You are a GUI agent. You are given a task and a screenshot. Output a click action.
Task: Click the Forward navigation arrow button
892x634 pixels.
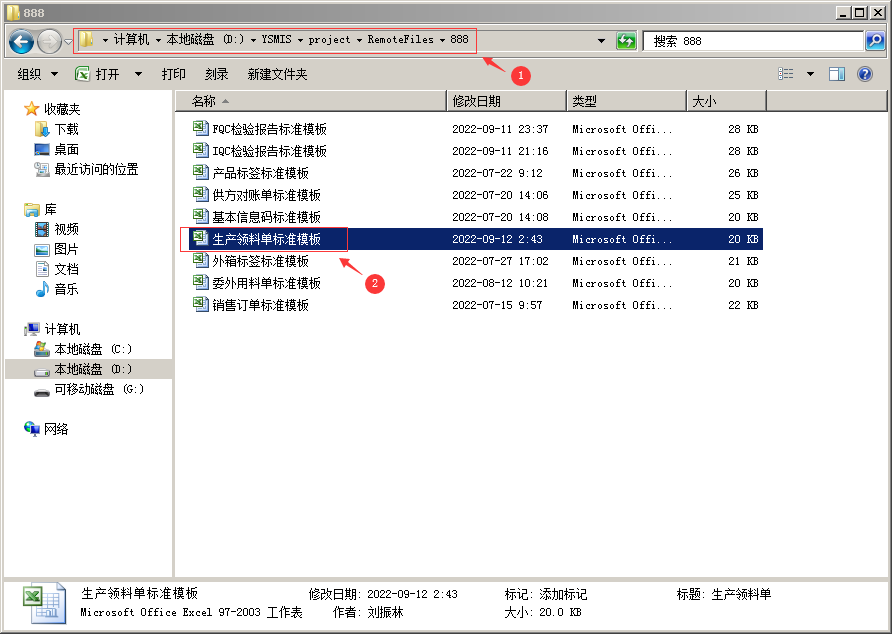[49, 42]
